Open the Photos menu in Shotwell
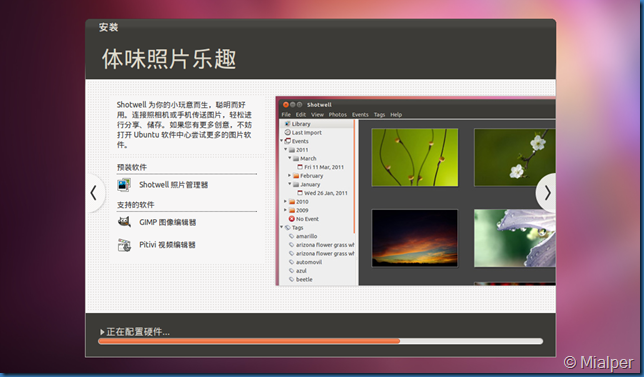Screen dimensions: 644x377 pyautogui.click(x=338, y=115)
